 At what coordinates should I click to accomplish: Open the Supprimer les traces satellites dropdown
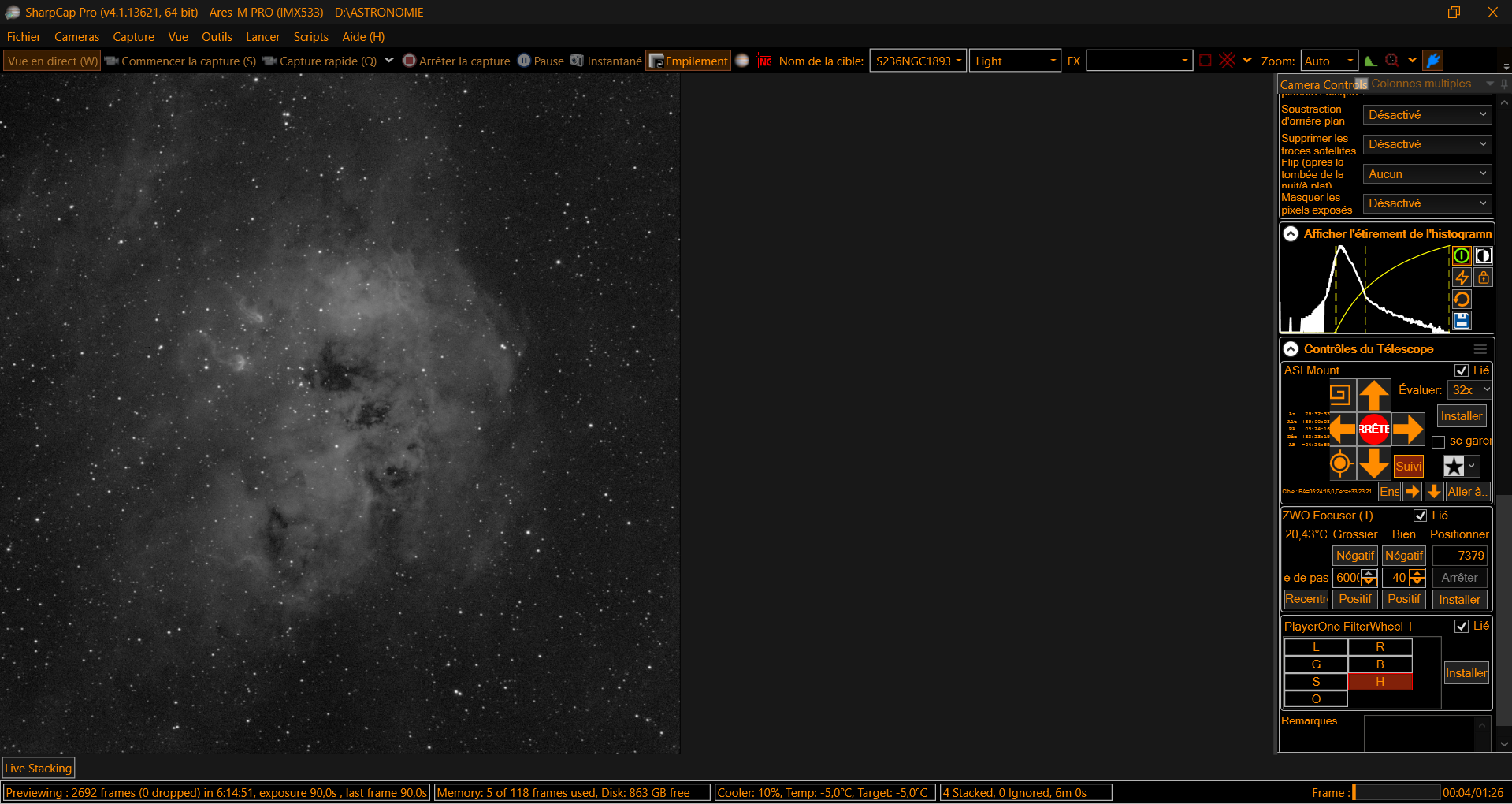coord(1428,144)
